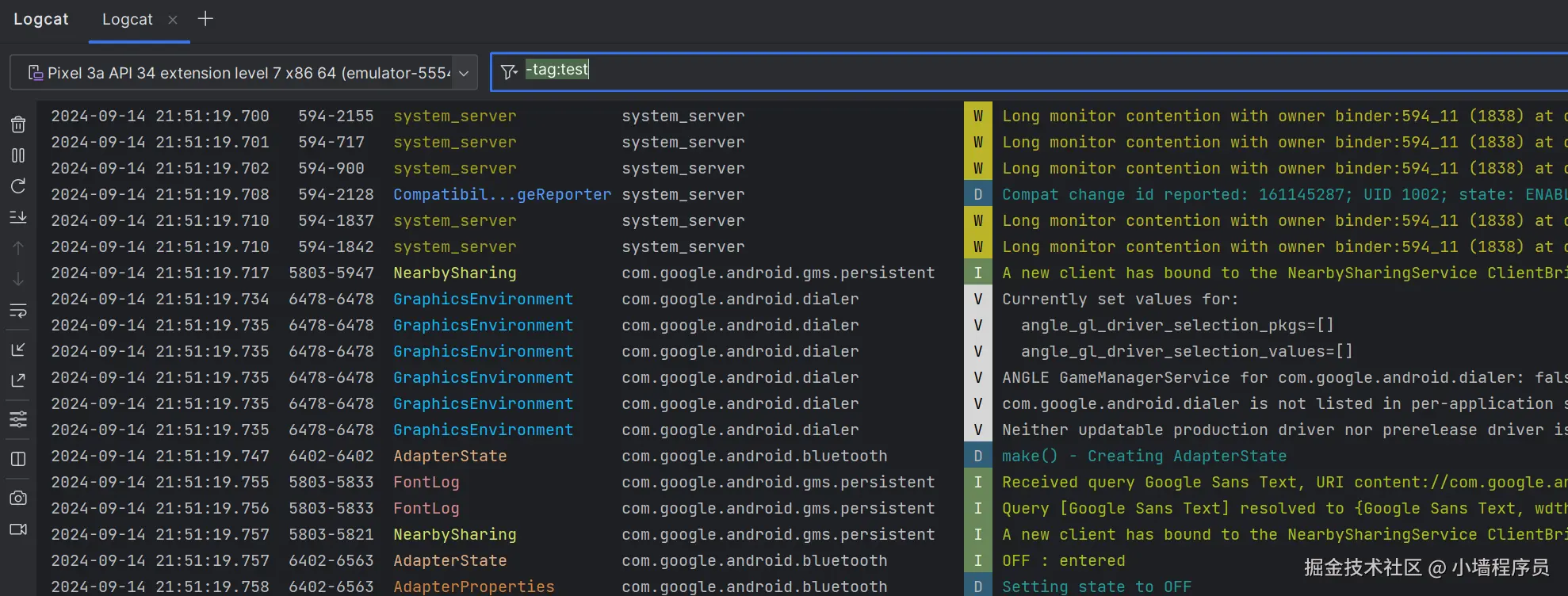
Task: Close the Logcat tab
Action: coord(173,20)
